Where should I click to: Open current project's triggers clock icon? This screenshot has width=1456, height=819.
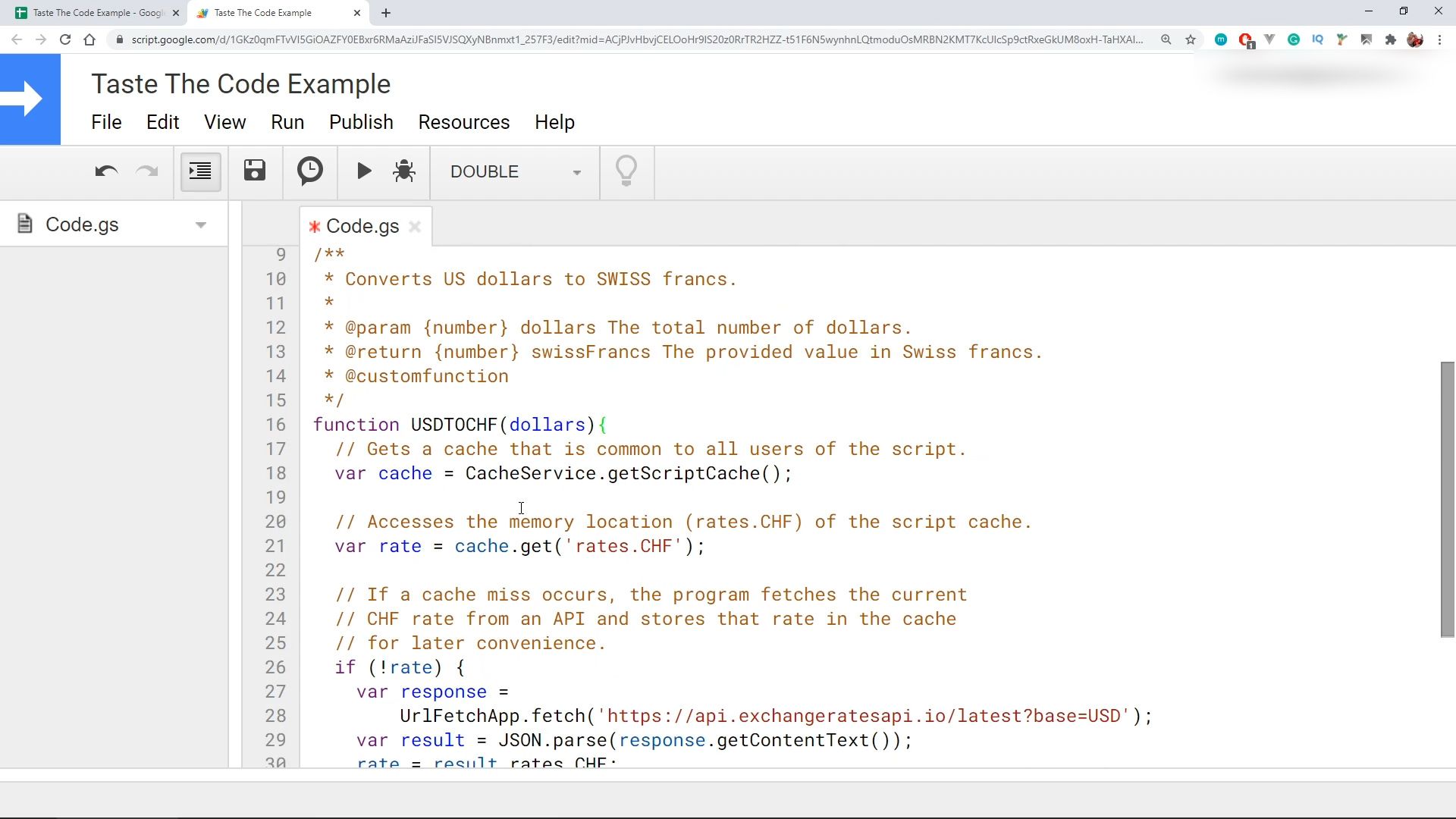[309, 171]
